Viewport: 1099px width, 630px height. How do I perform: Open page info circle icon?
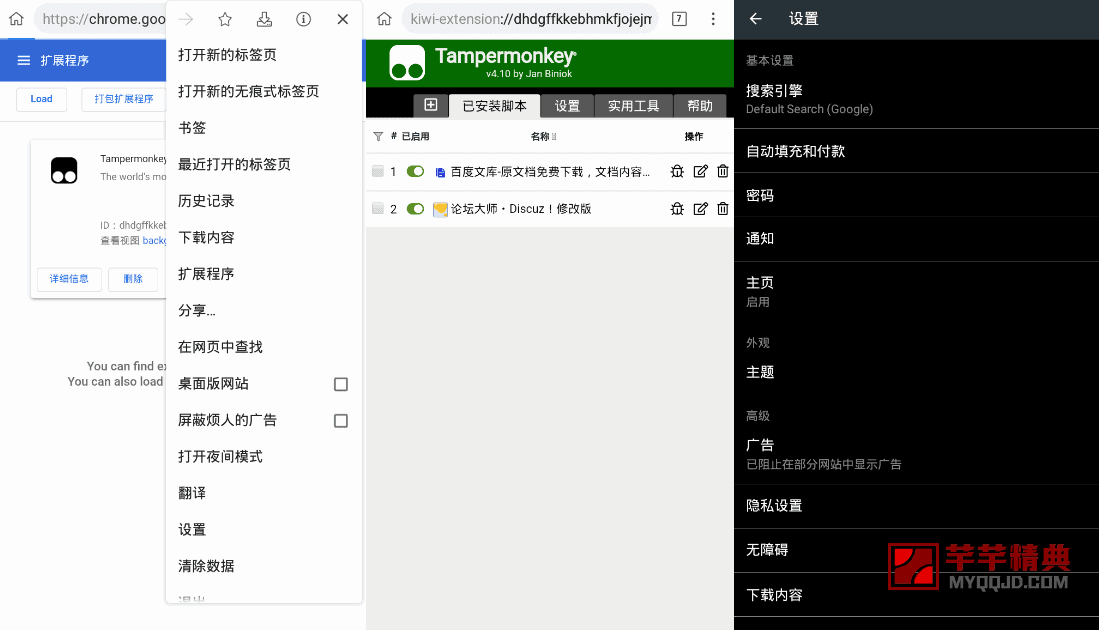click(303, 20)
